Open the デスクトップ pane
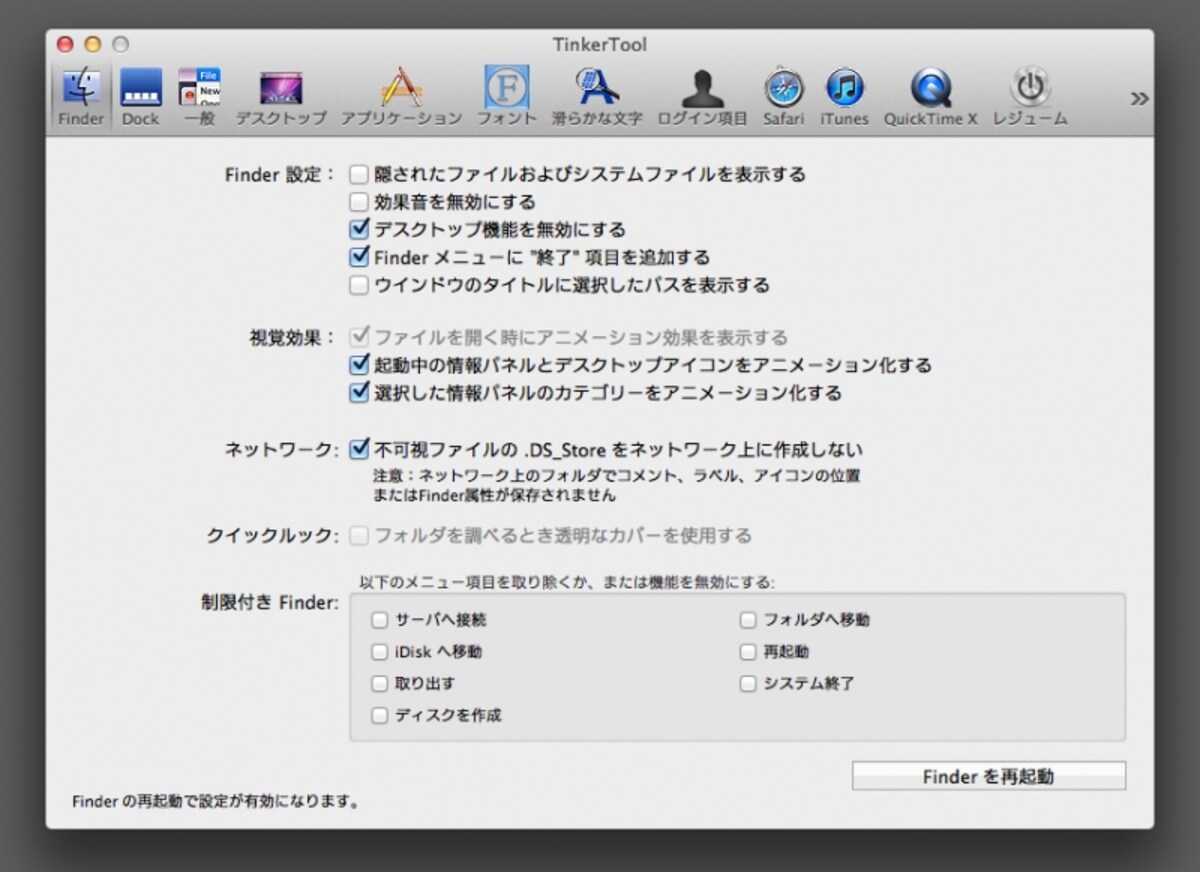The height and width of the screenshot is (872, 1200). 281,97
